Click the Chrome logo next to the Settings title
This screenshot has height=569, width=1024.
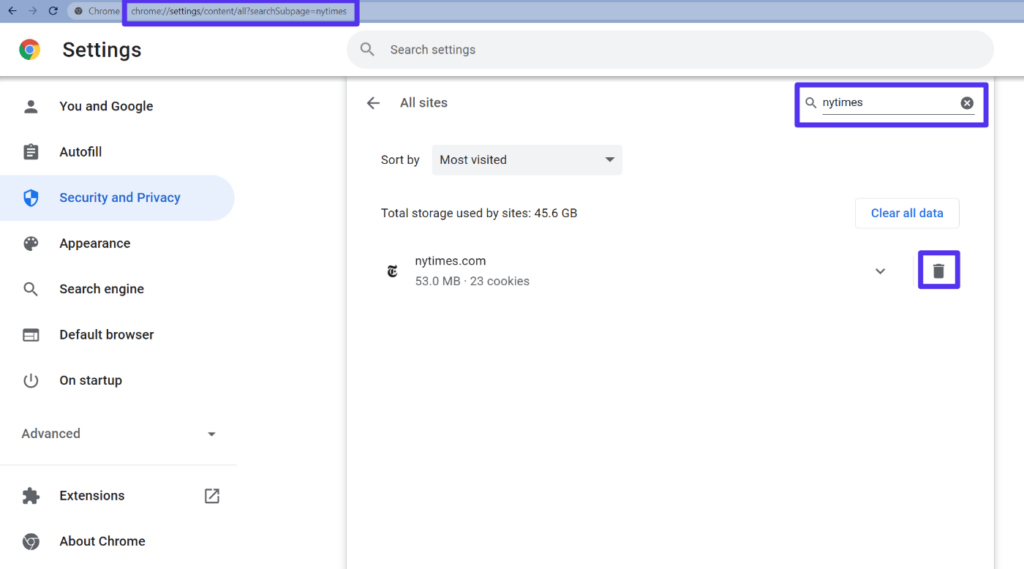tap(29, 50)
